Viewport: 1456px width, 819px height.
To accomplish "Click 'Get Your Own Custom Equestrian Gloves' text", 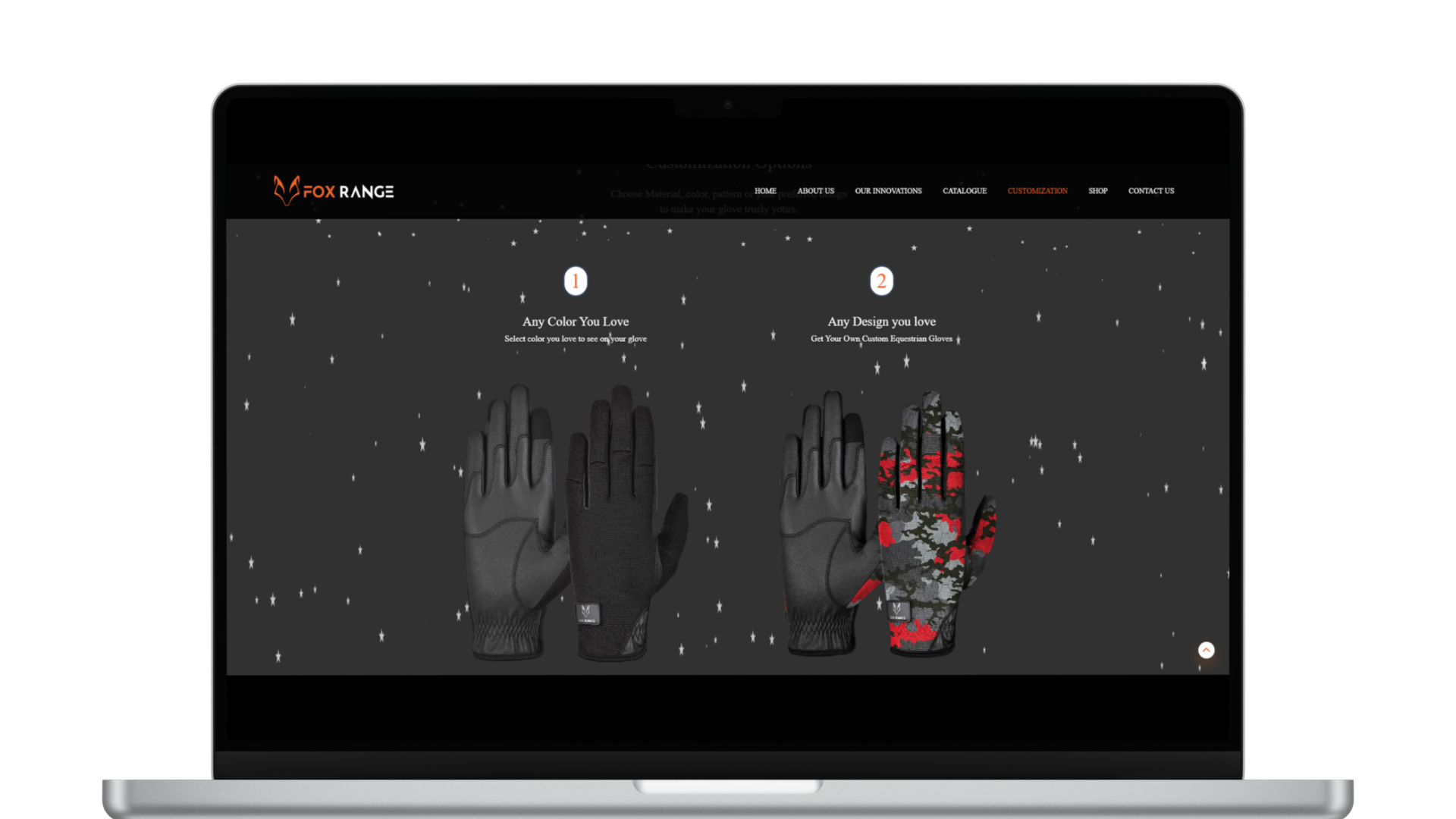I will (x=881, y=339).
